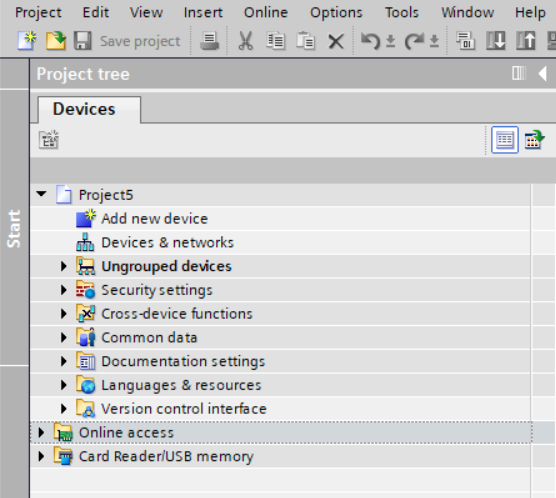The image size is (556, 498).
Task: Click the Cut scissors icon
Action: pyautogui.click(x=245, y=41)
